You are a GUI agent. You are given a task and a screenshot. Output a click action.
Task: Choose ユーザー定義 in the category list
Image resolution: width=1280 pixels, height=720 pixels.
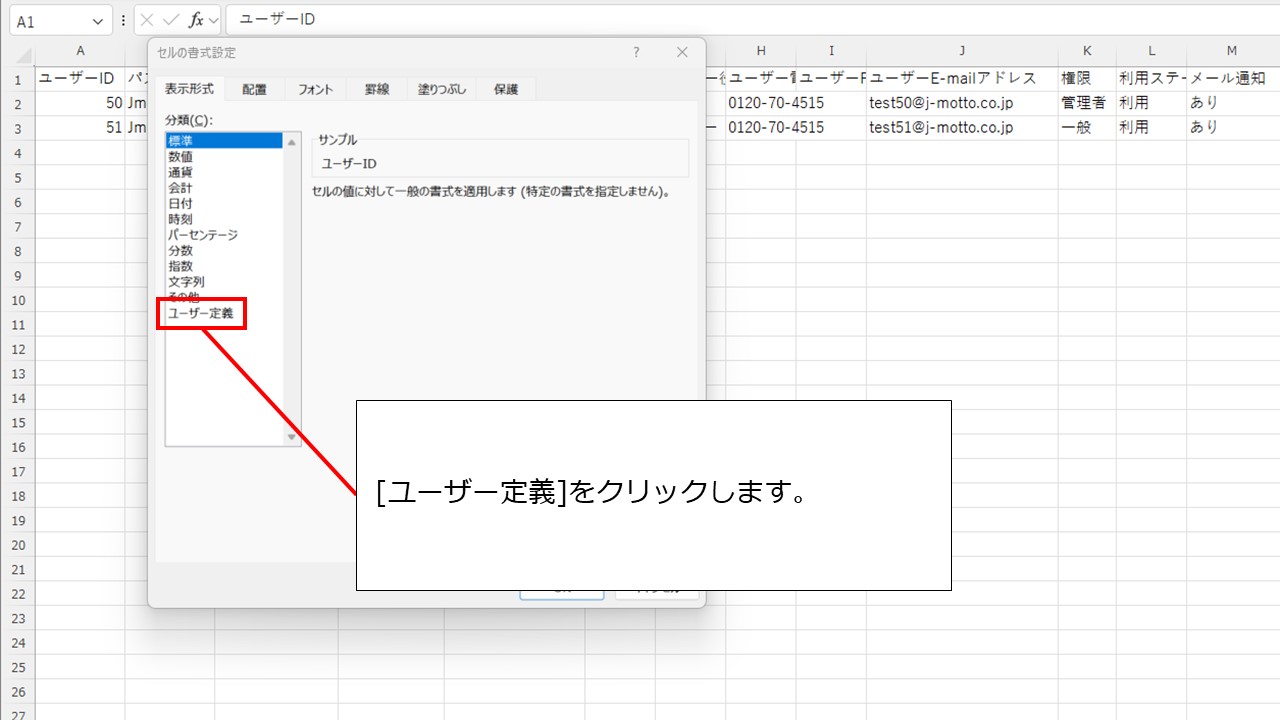pyautogui.click(x=201, y=313)
